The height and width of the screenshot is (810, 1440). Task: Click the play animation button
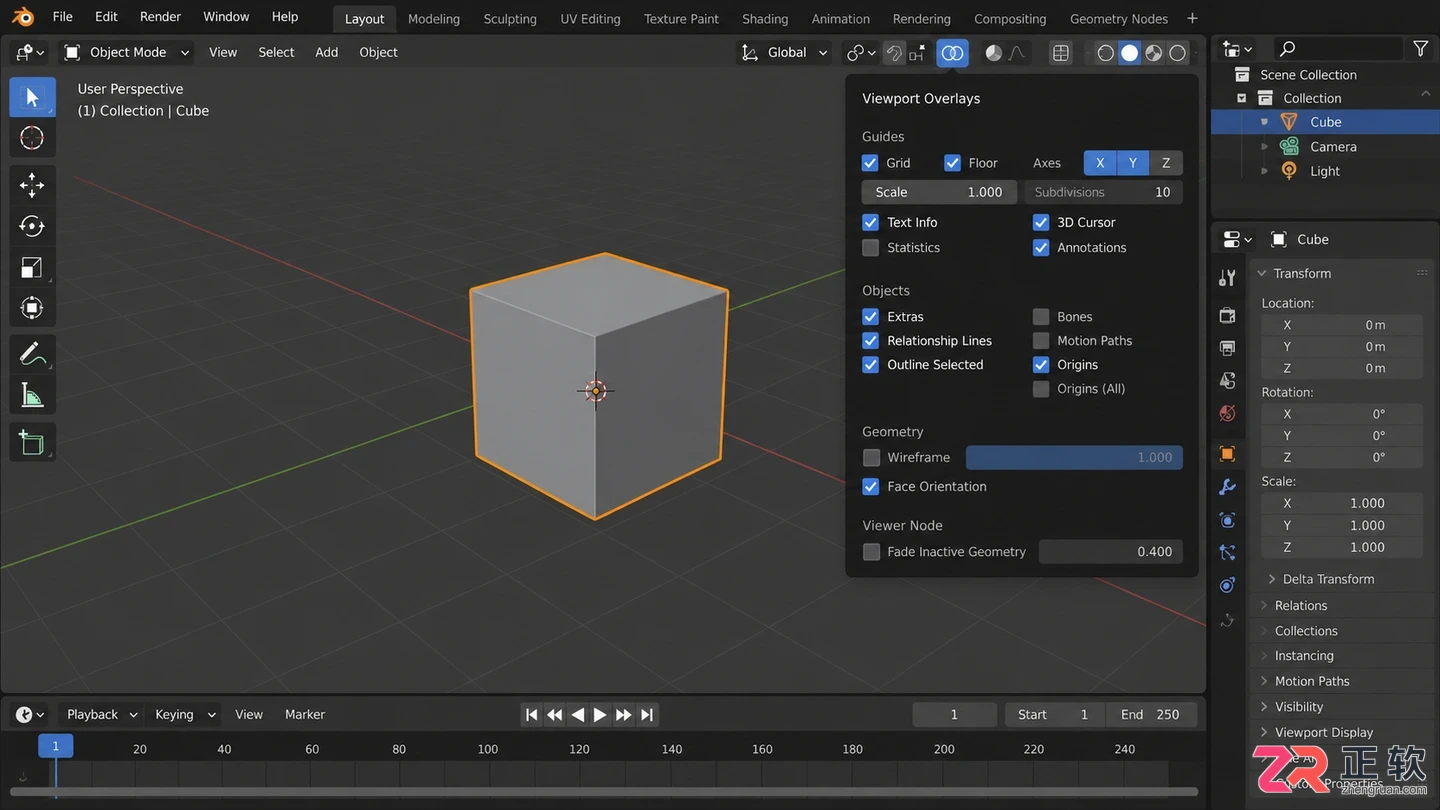pos(600,714)
